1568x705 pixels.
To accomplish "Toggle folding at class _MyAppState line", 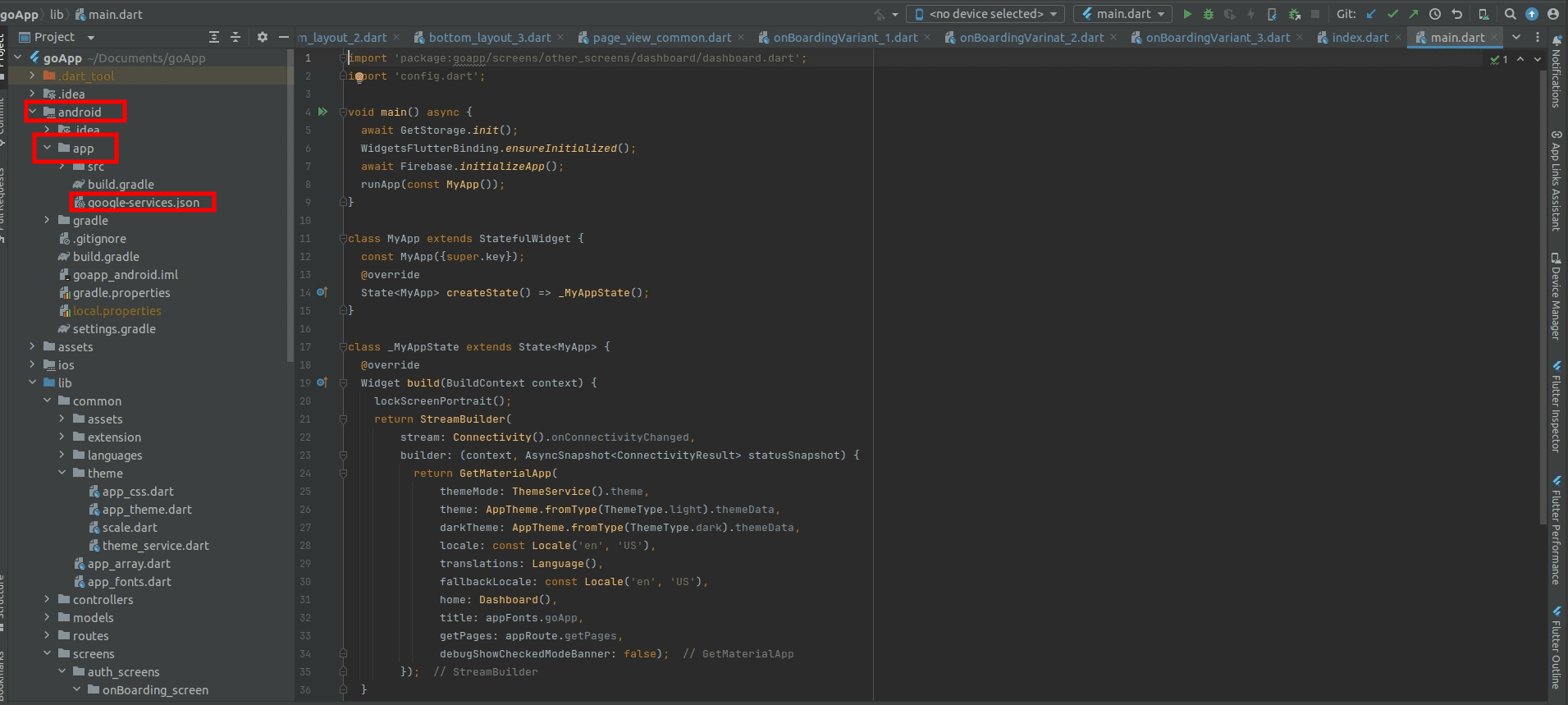I will pos(344,347).
